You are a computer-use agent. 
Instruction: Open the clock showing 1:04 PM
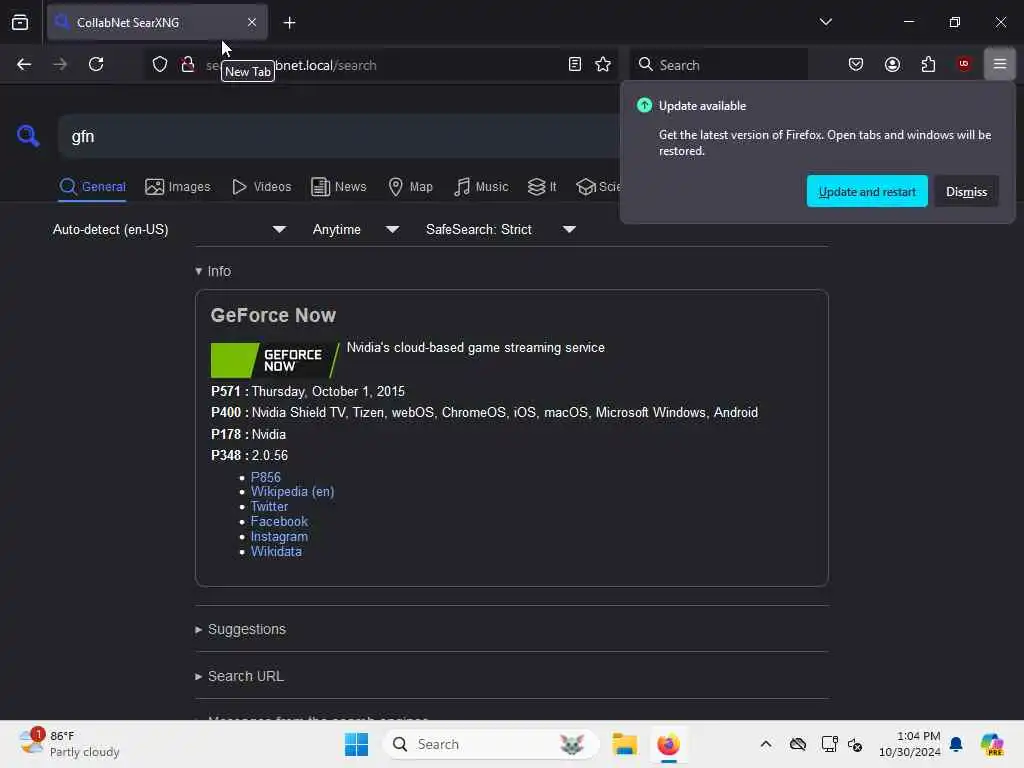pyautogui.click(x=909, y=744)
